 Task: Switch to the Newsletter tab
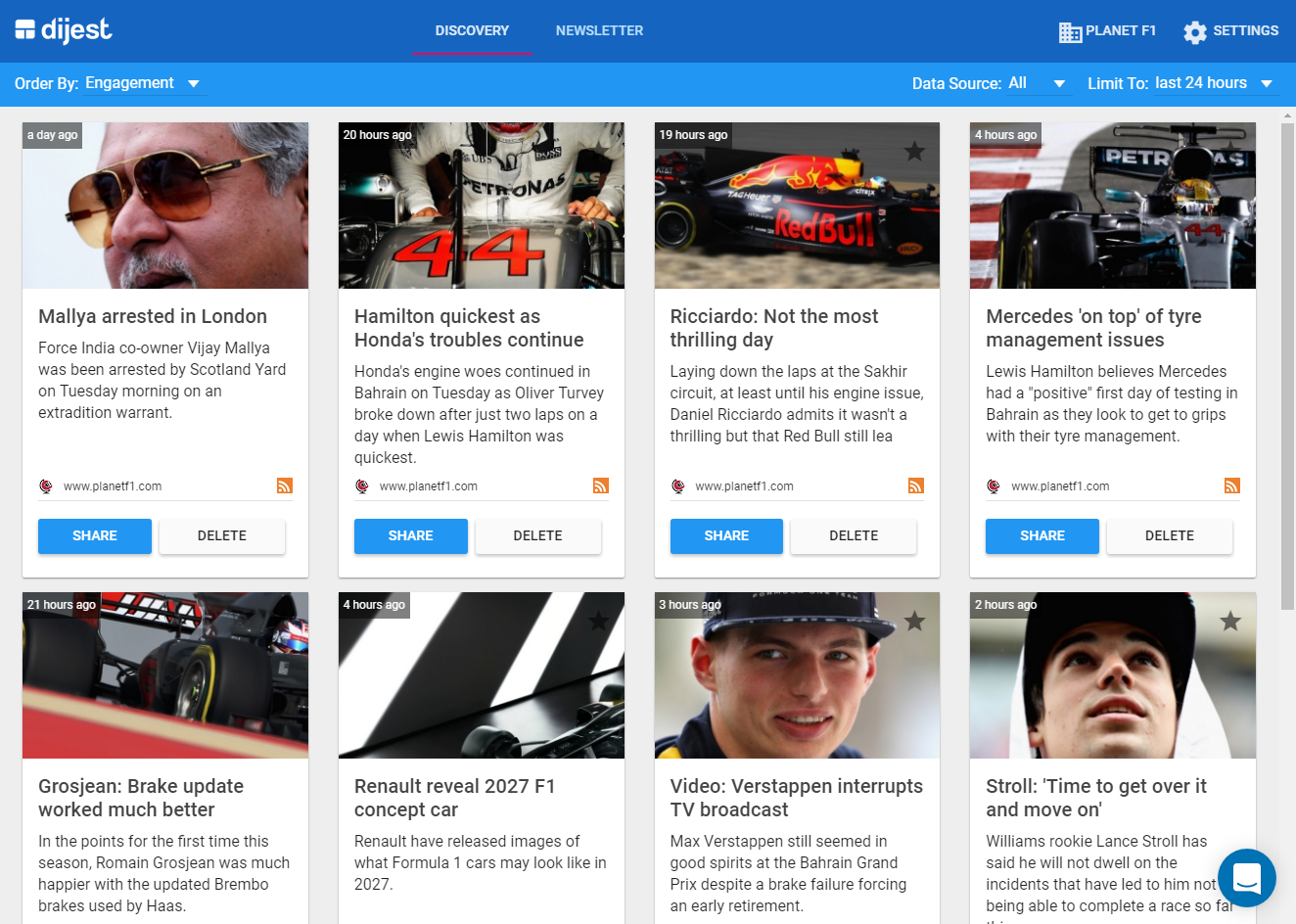click(600, 31)
